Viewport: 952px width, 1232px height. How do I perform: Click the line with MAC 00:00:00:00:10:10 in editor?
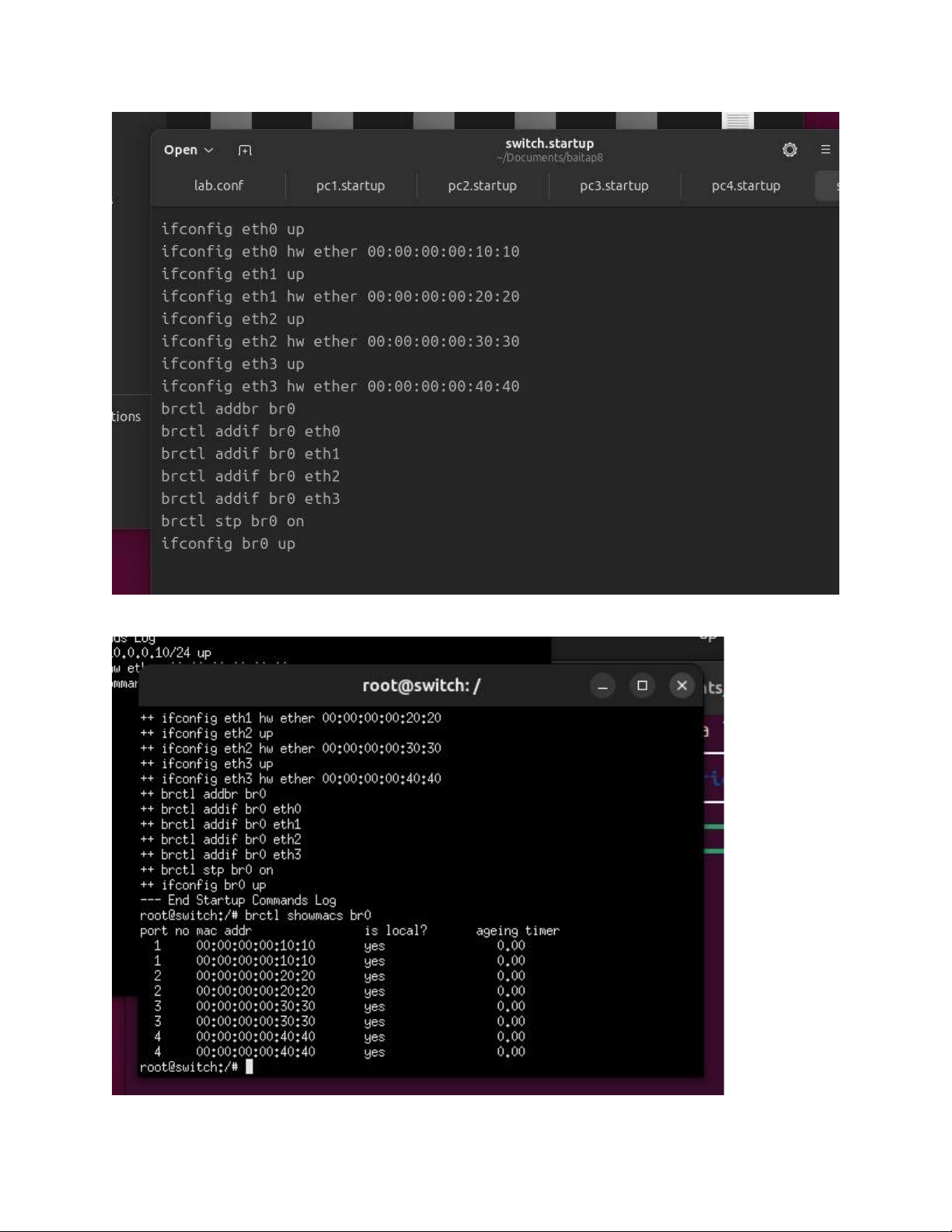point(340,252)
